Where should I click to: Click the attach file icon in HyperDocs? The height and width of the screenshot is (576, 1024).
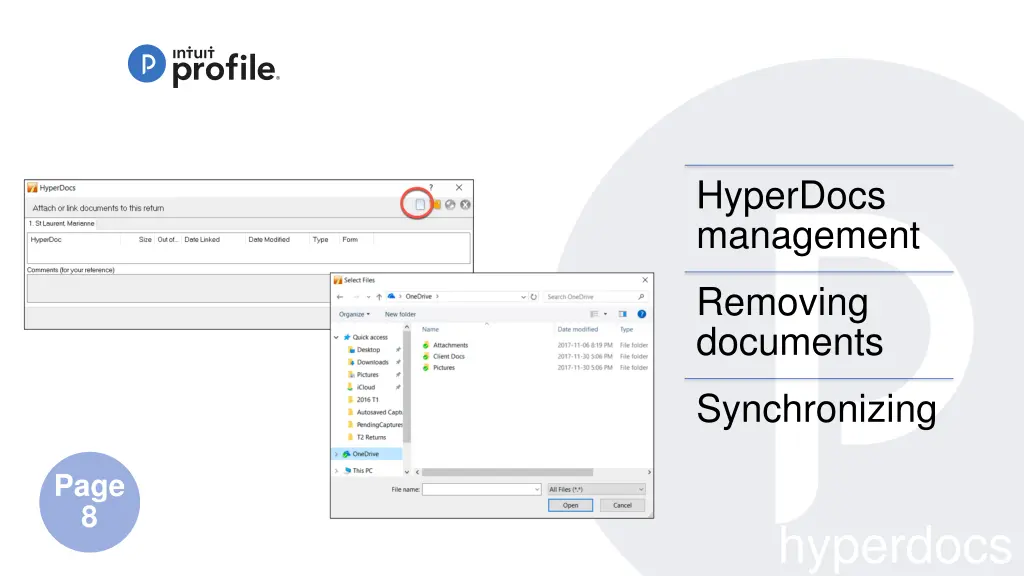[419, 204]
